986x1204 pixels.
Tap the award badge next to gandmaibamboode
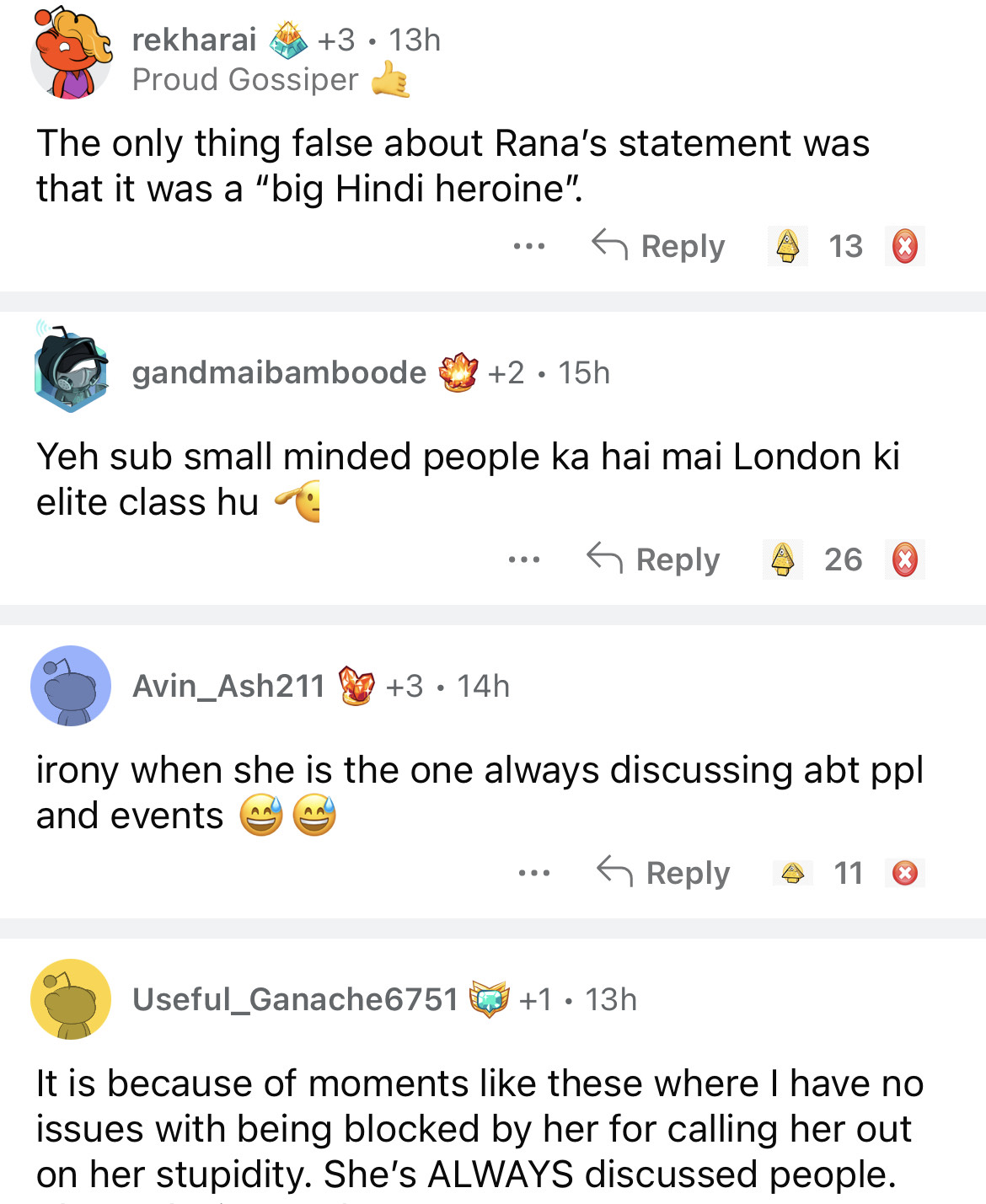click(x=458, y=372)
